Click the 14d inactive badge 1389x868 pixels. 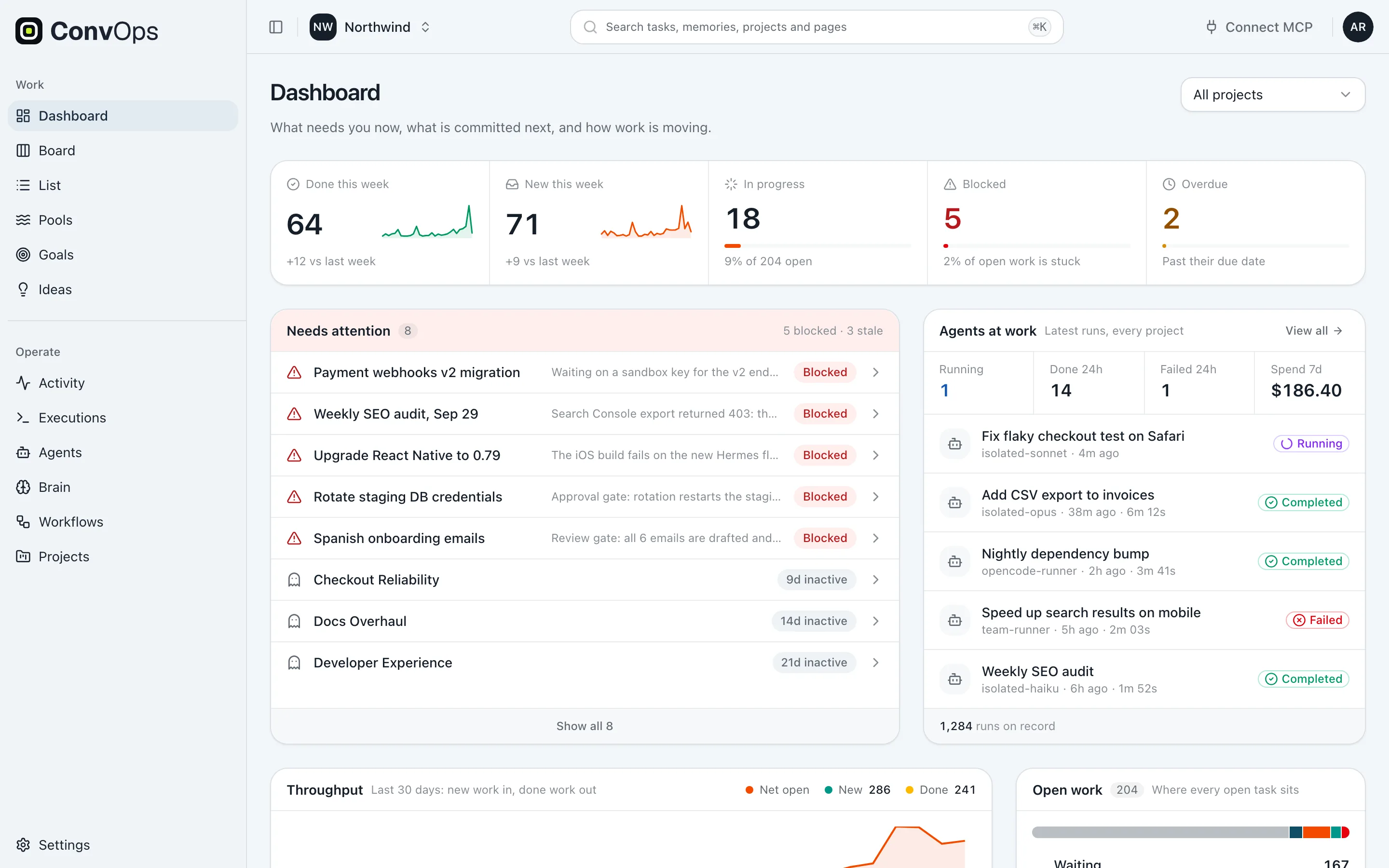coord(813,621)
